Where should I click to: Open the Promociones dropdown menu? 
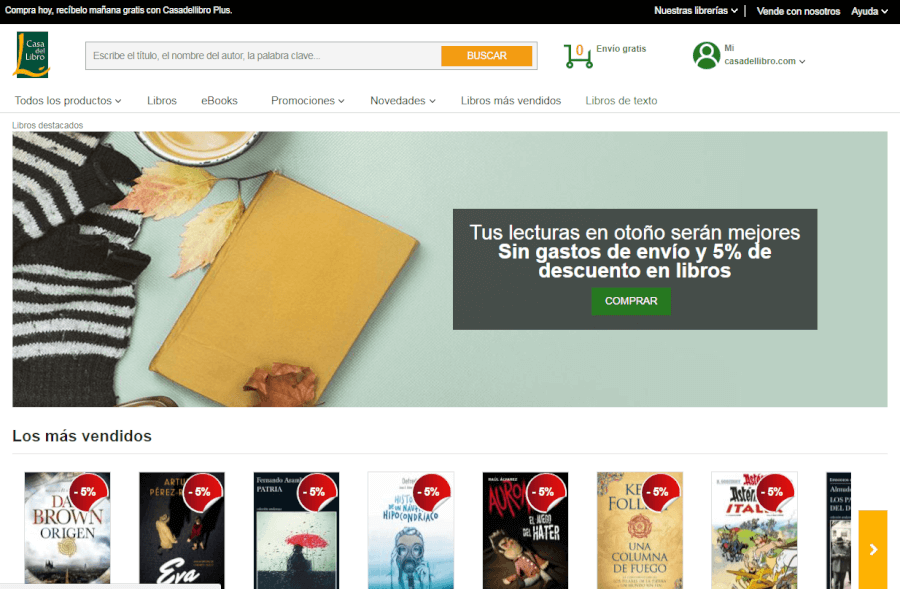[x=308, y=100]
